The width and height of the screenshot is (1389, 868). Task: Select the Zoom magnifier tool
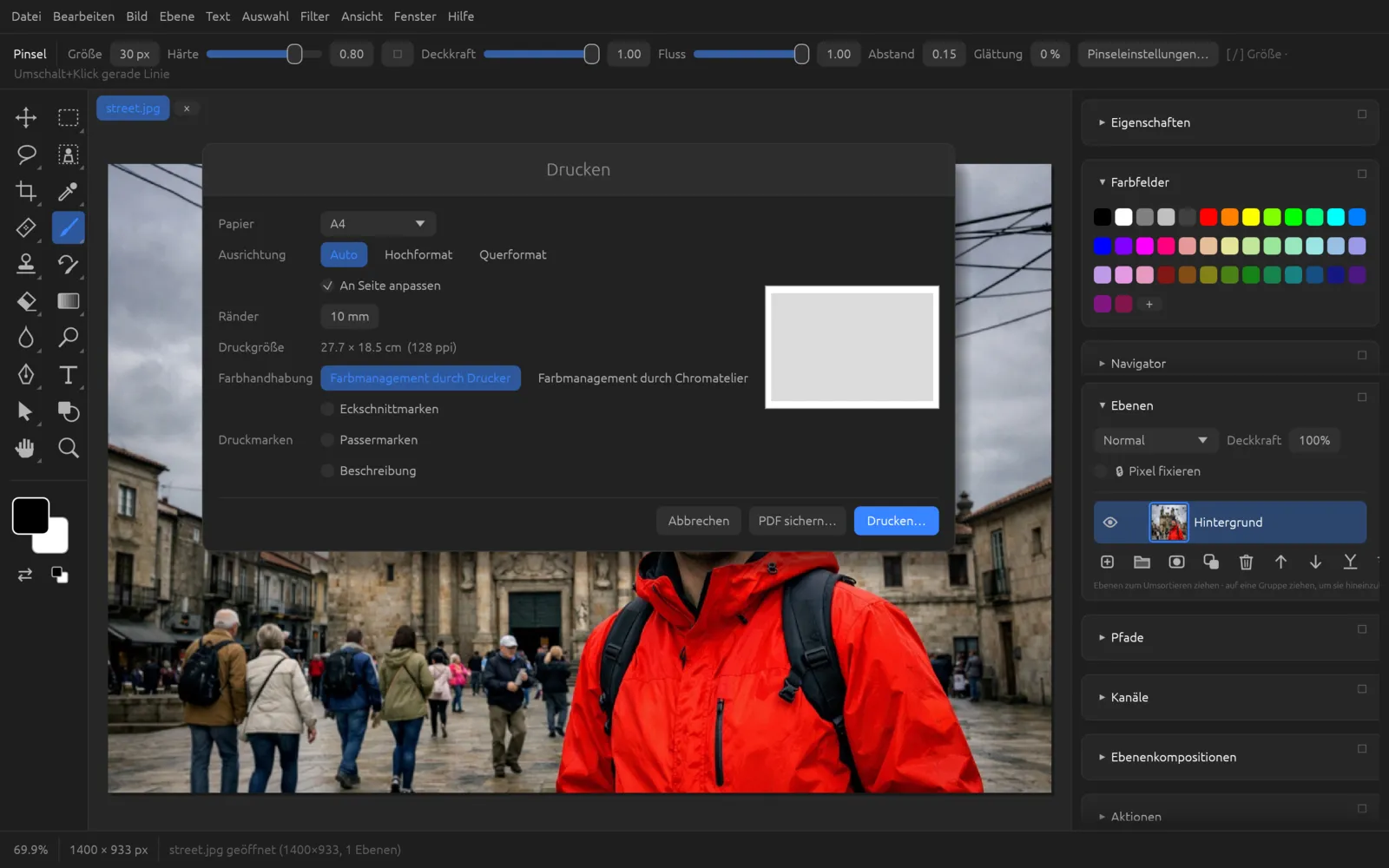(x=69, y=448)
